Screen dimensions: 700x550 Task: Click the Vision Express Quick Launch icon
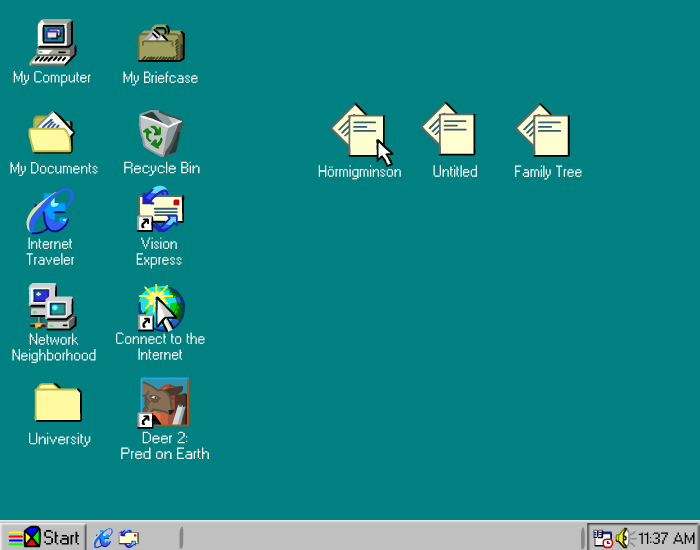(x=128, y=538)
